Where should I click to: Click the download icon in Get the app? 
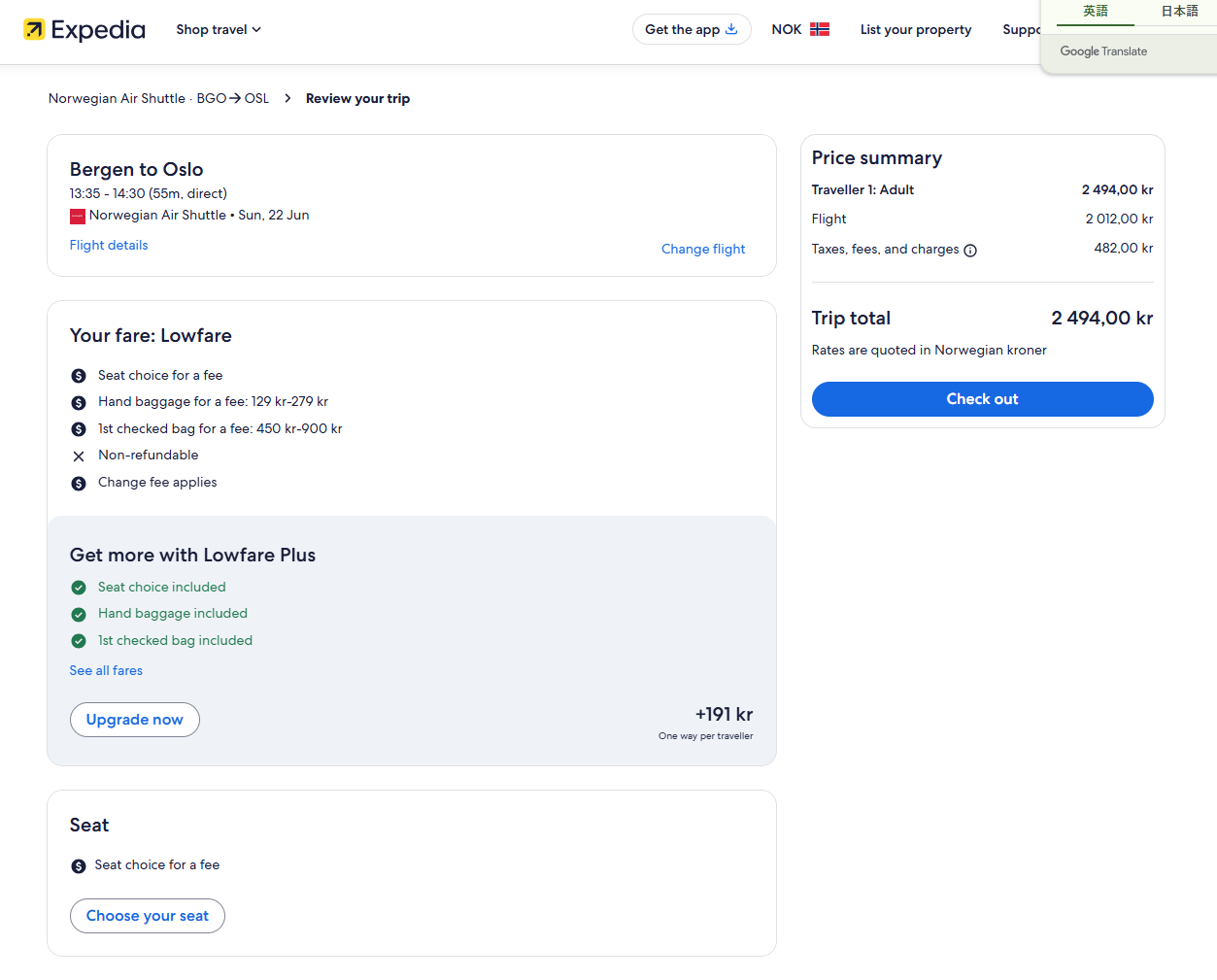[731, 29]
